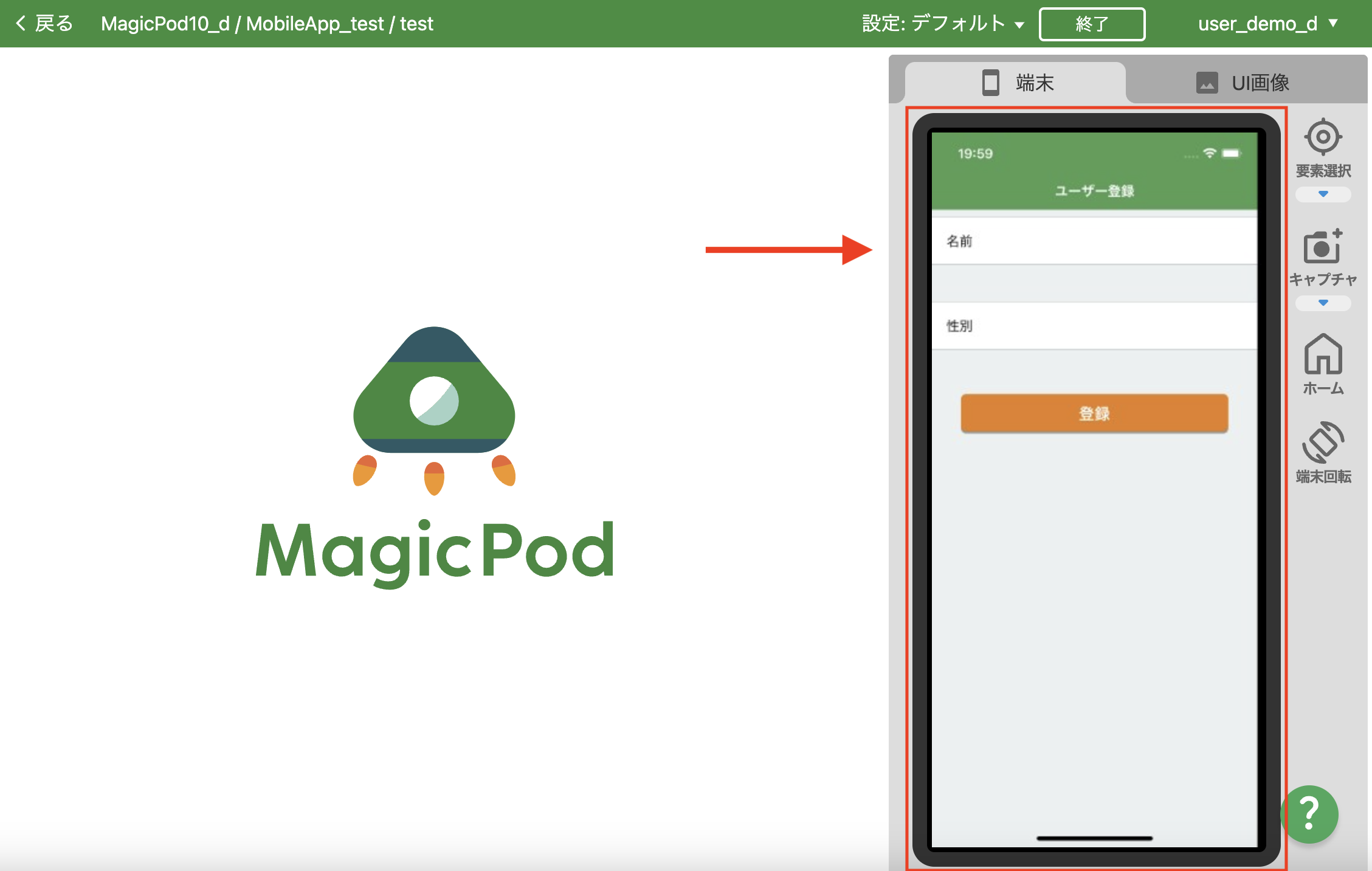
Task: Click the Wi-Fi icon in device status bar
Action: (x=1210, y=153)
